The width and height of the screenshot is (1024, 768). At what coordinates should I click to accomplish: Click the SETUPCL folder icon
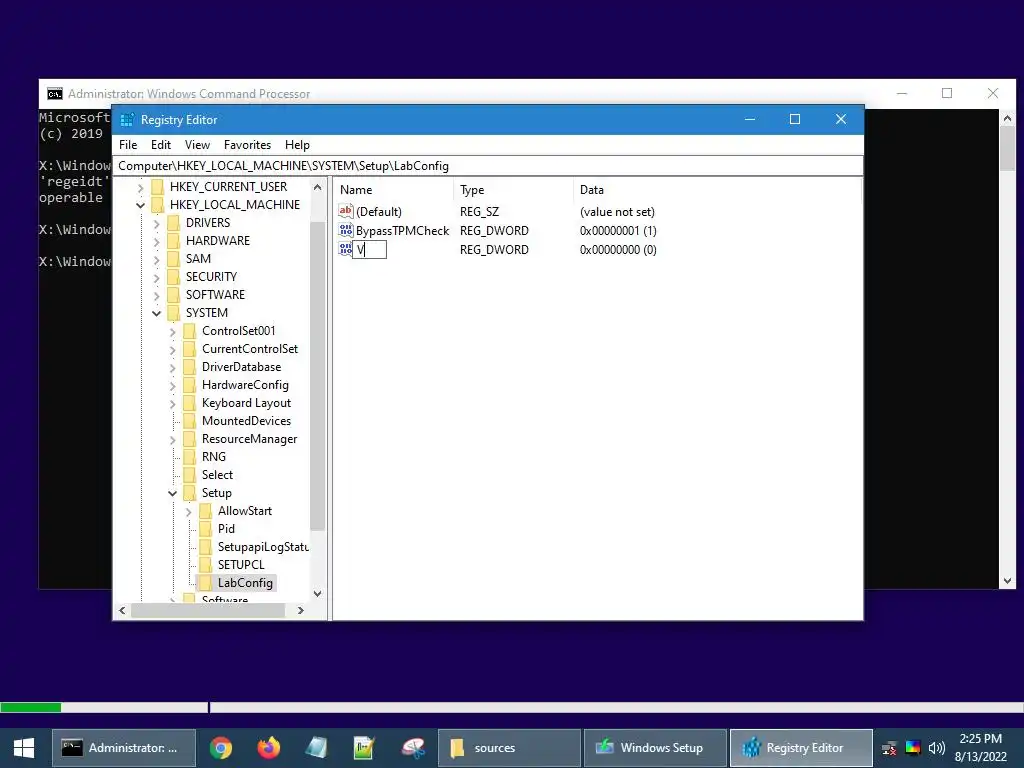(x=205, y=565)
